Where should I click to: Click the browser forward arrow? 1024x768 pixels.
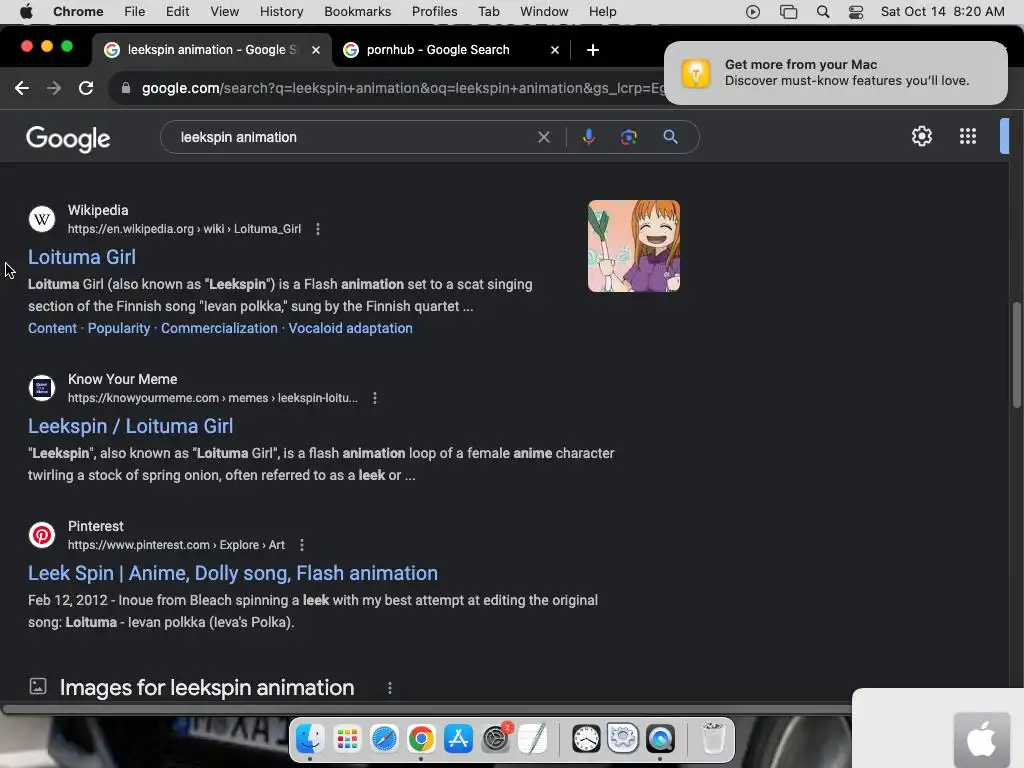click(54, 88)
